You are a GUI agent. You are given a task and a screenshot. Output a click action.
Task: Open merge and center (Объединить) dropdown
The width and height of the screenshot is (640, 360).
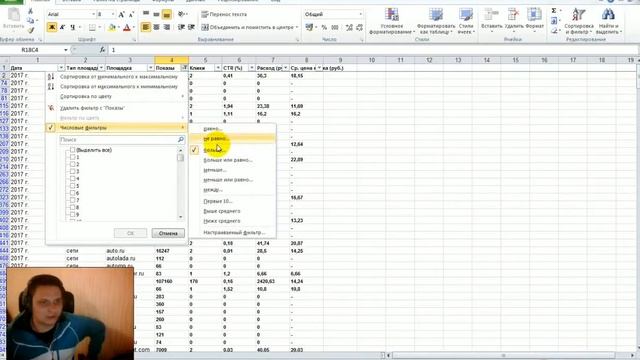297,27
